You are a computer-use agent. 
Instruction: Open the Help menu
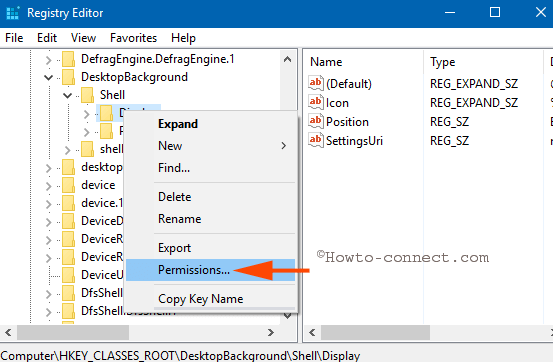pyautogui.click(x=183, y=38)
